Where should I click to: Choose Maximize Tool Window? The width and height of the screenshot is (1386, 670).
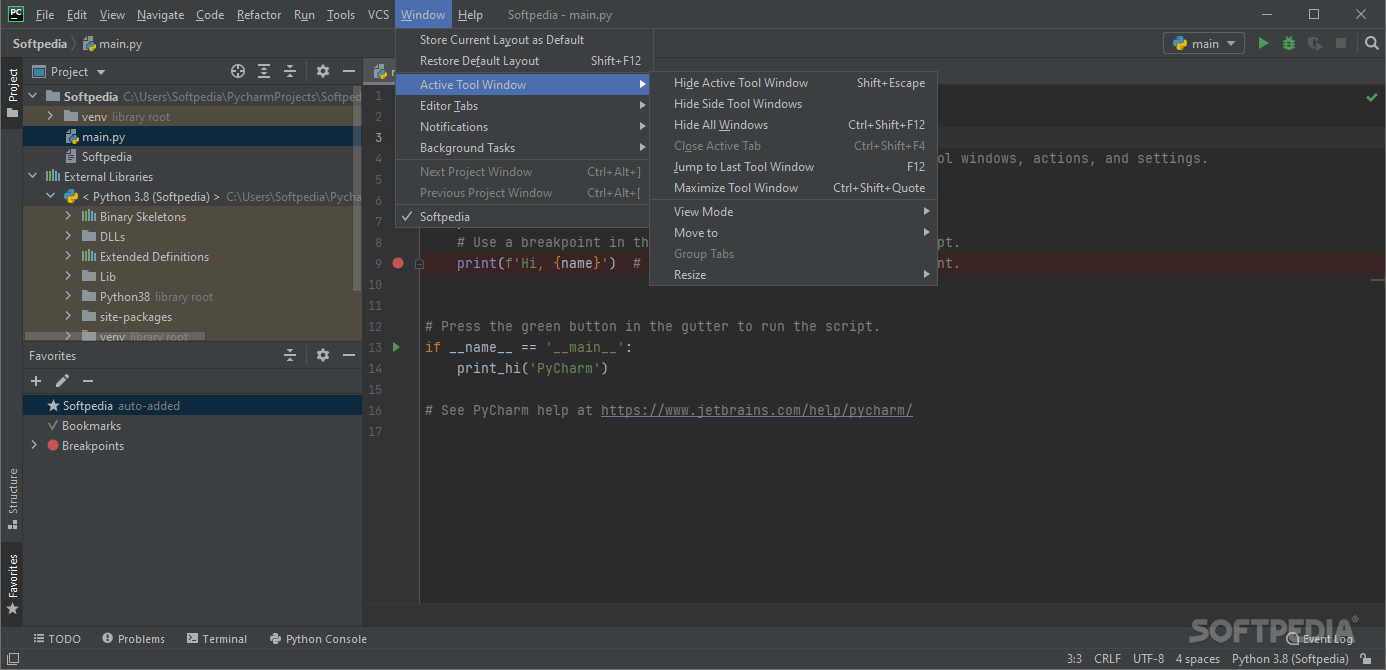coord(794,188)
